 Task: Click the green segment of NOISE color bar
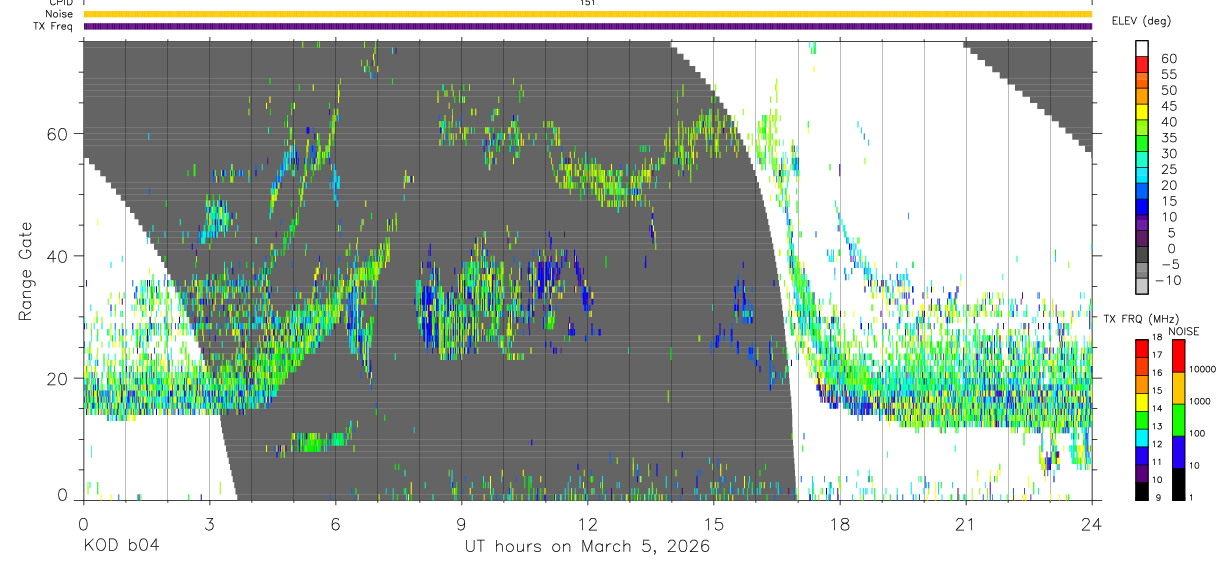pos(1178,420)
